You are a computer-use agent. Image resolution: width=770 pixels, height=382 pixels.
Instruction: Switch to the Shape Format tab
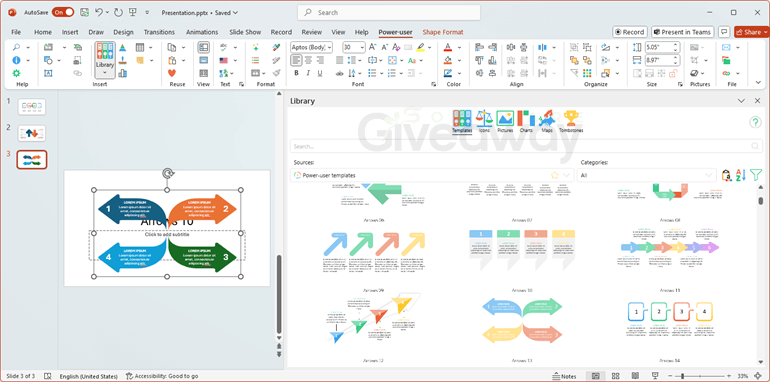point(443,32)
